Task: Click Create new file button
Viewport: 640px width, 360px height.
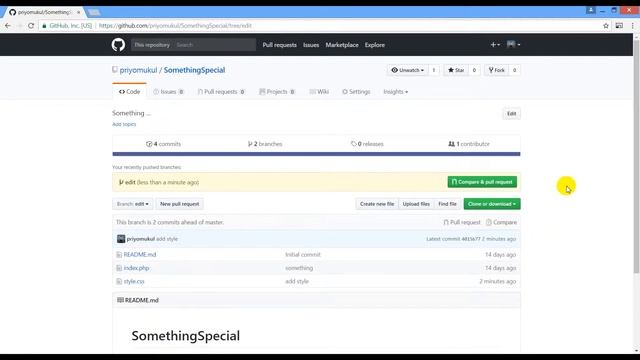Action: (x=377, y=204)
